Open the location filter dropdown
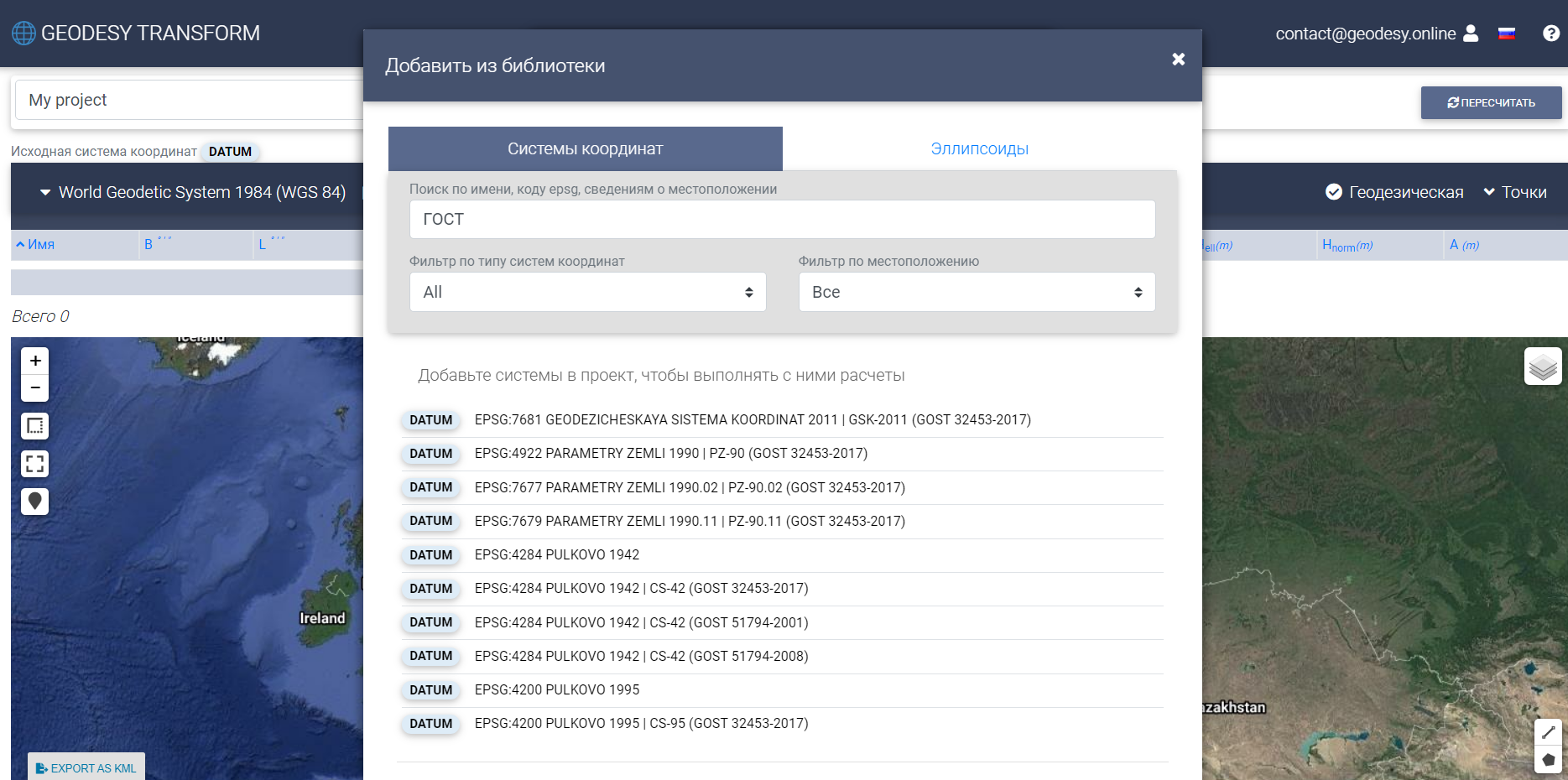 977,292
